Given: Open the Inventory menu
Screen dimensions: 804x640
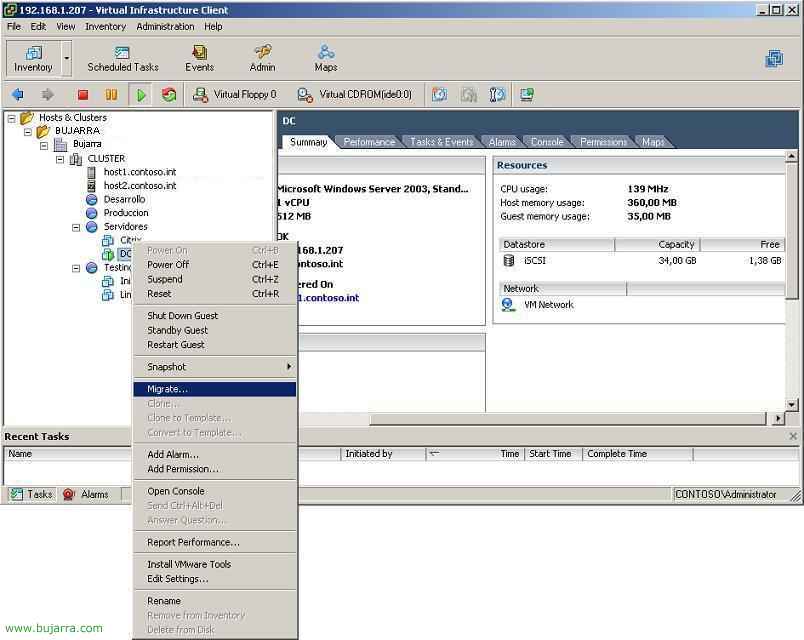Looking at the screenshot, I should click(105, 26).
